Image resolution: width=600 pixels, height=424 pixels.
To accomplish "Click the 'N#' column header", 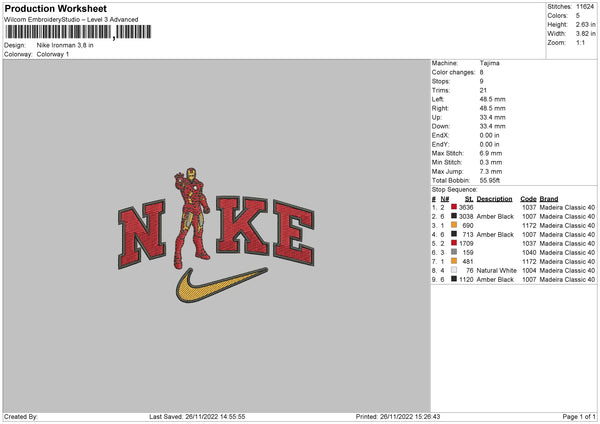I will click(x=445, y=199).
